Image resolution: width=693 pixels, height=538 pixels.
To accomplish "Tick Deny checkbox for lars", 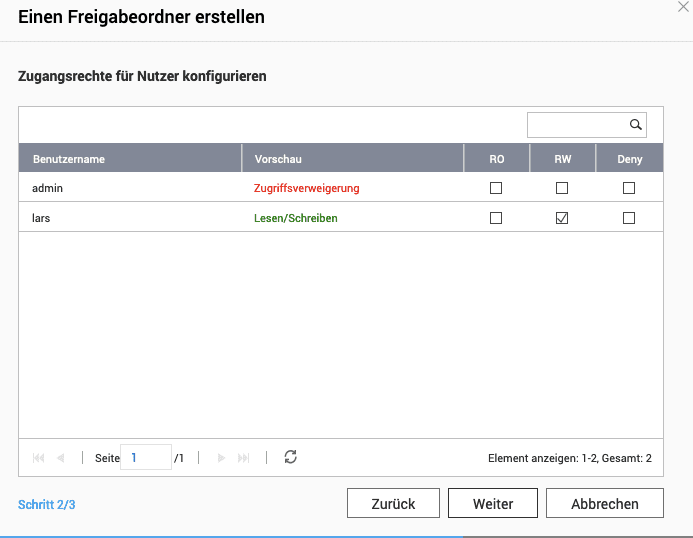I will [x=629, y=218].
